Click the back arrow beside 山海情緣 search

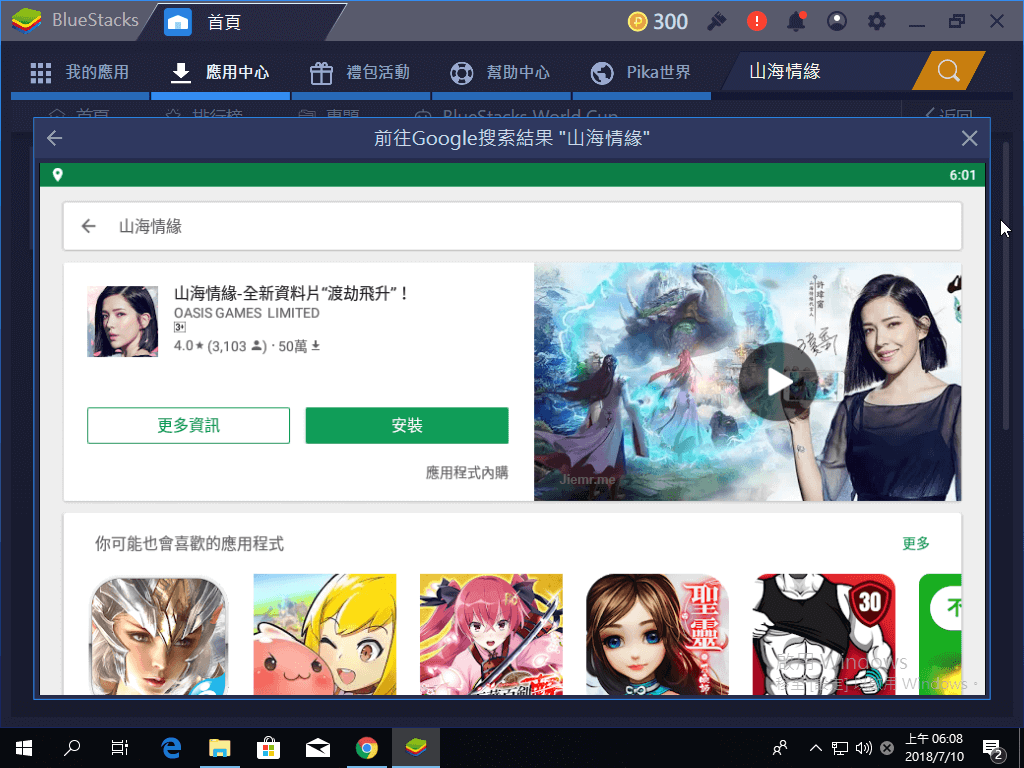coord(88,226)
